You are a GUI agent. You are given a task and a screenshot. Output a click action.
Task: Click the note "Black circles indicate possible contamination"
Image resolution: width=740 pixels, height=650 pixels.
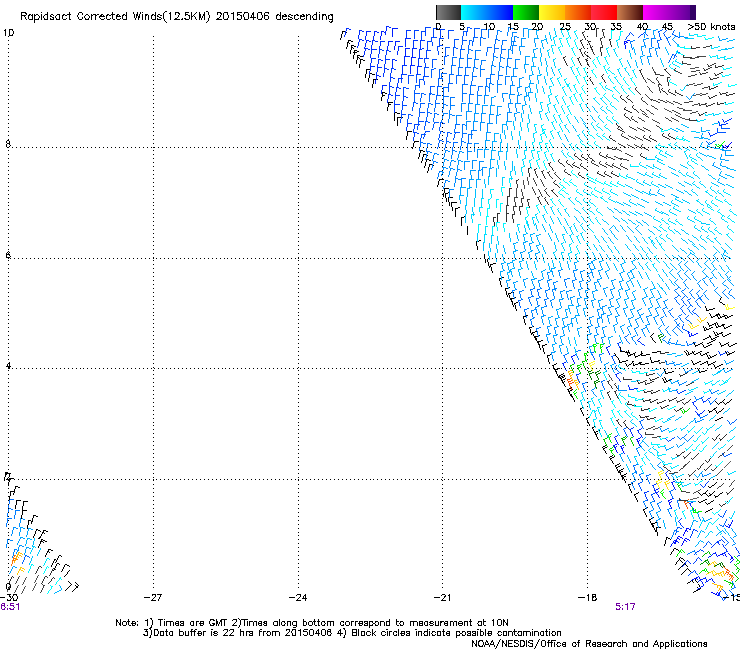tap(456, 633)
